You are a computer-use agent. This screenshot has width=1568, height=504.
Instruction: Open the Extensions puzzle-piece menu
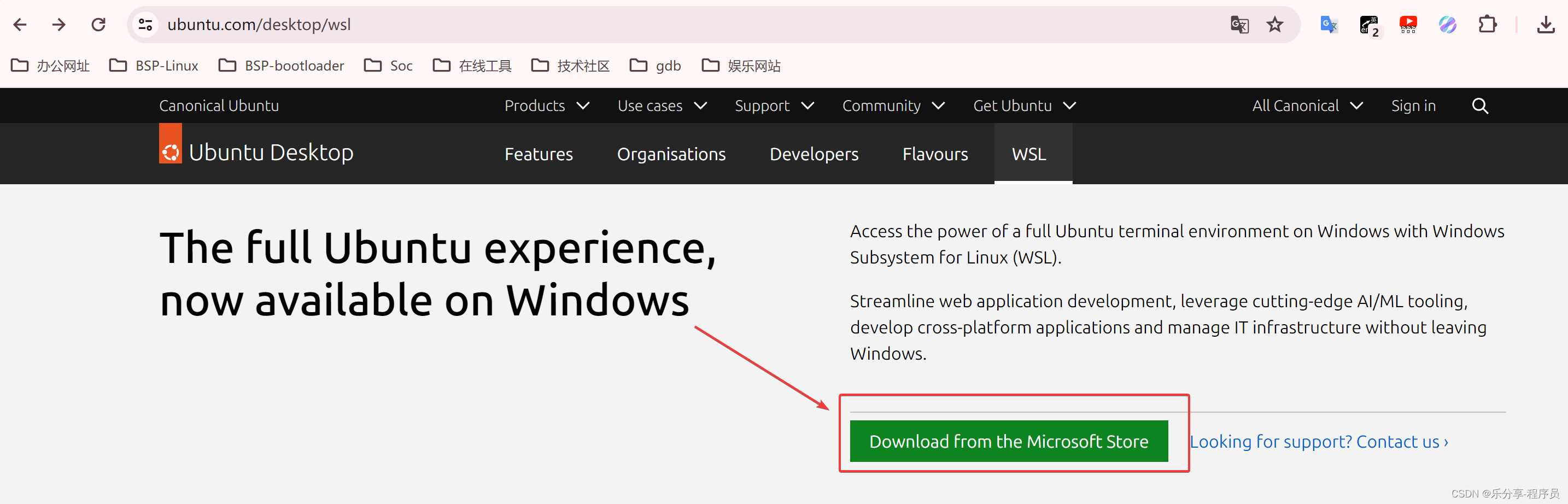tap(1488, 25)
